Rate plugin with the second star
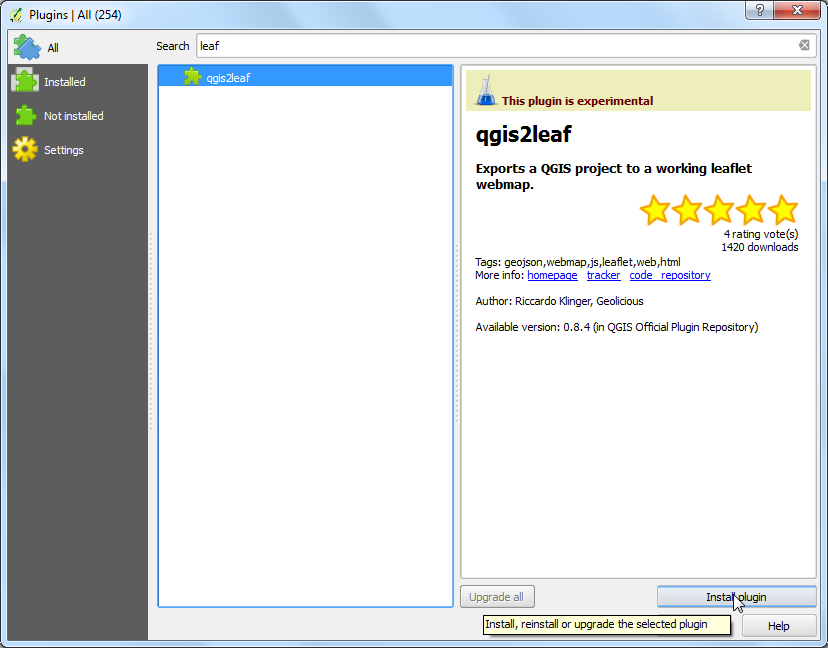The width and height of the screenshot is (828, 648). click(687, 210)
